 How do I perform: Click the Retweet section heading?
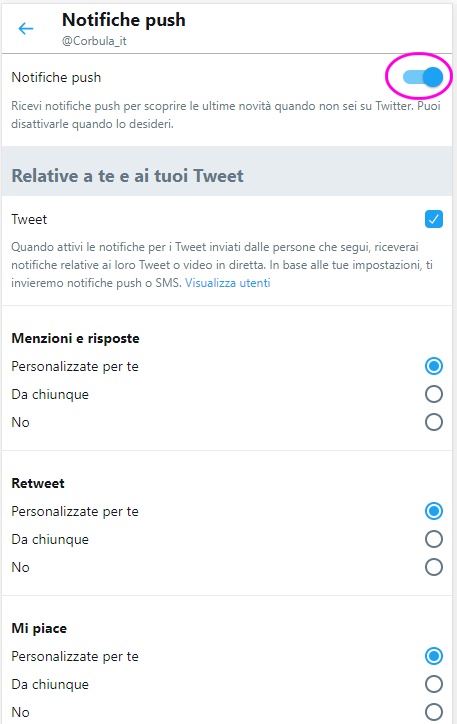38,483
